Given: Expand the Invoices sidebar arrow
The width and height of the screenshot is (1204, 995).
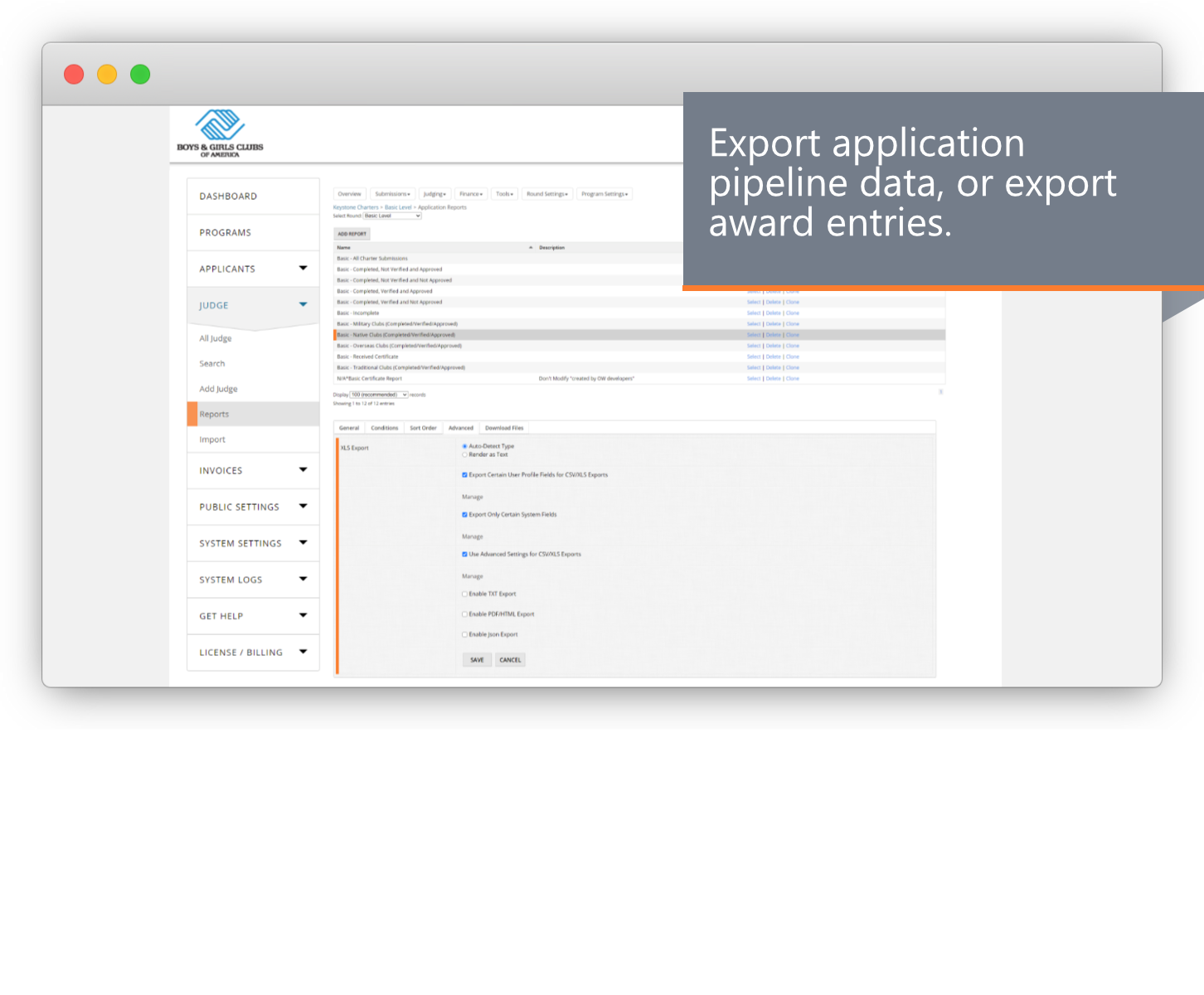Looking at the screenshot, I should (303, 469).
